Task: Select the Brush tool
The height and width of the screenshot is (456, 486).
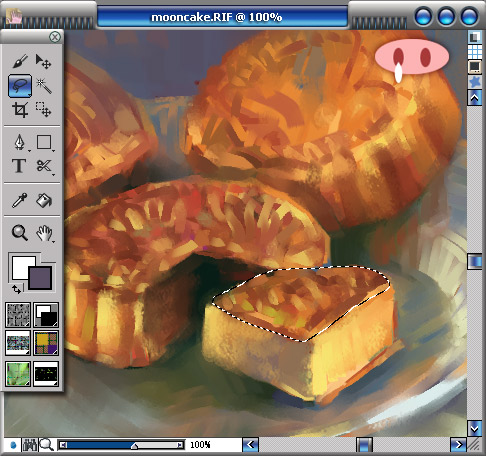Action: point(20,61)
